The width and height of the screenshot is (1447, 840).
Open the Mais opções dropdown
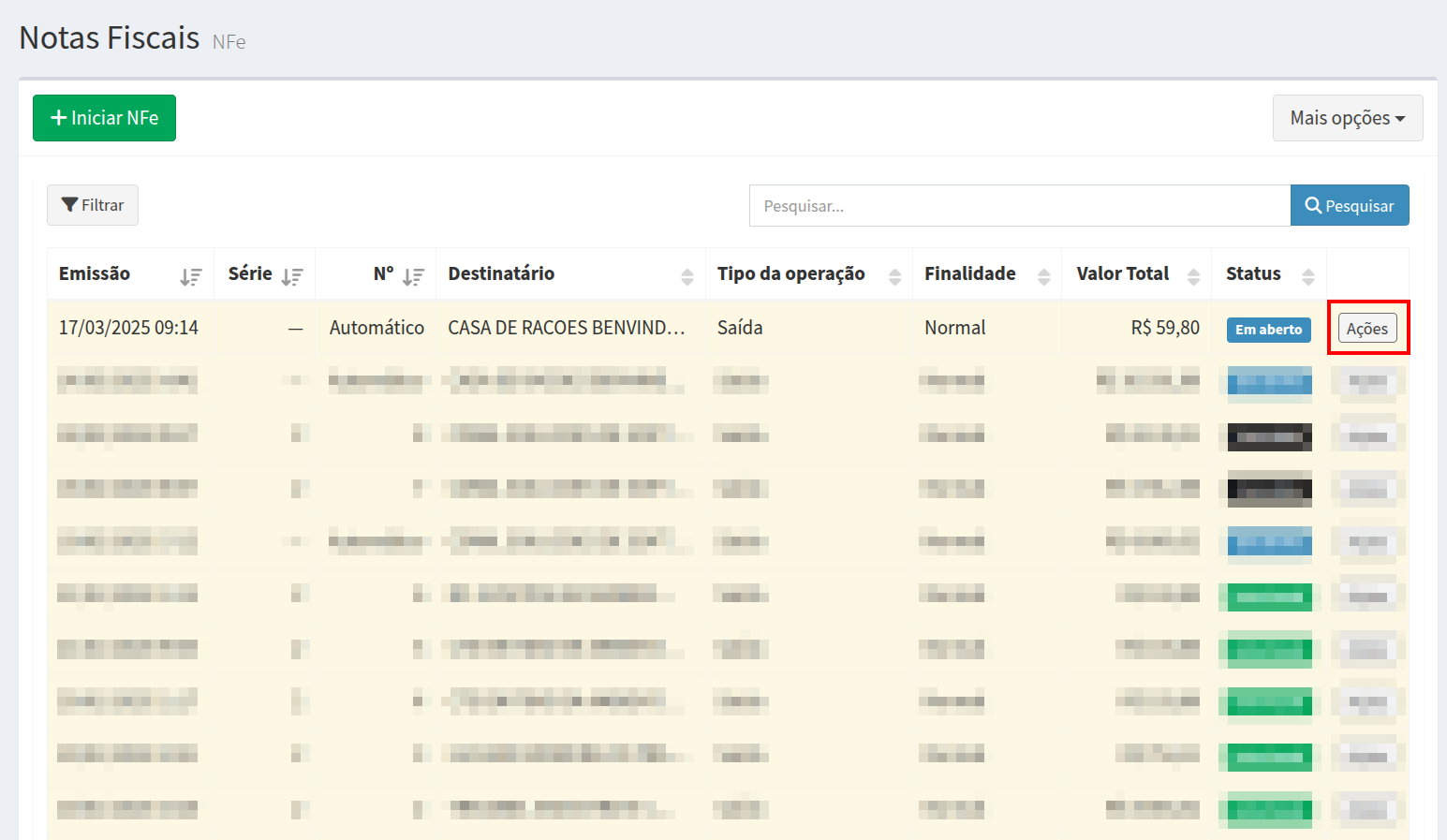point(1347,118)
